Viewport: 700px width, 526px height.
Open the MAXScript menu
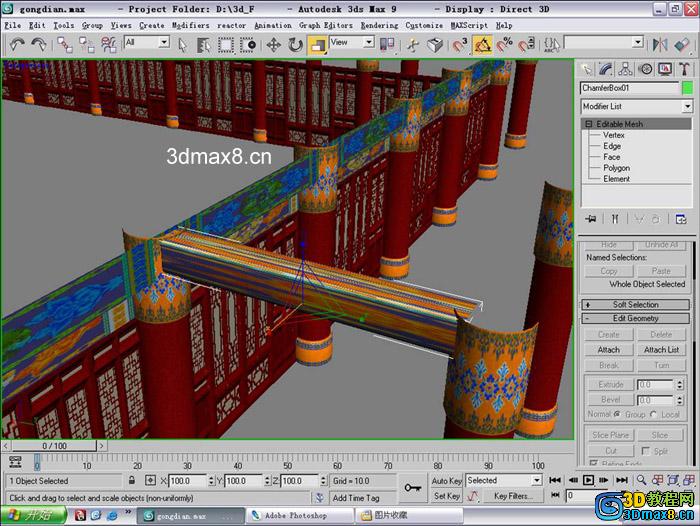coord(469,25)
